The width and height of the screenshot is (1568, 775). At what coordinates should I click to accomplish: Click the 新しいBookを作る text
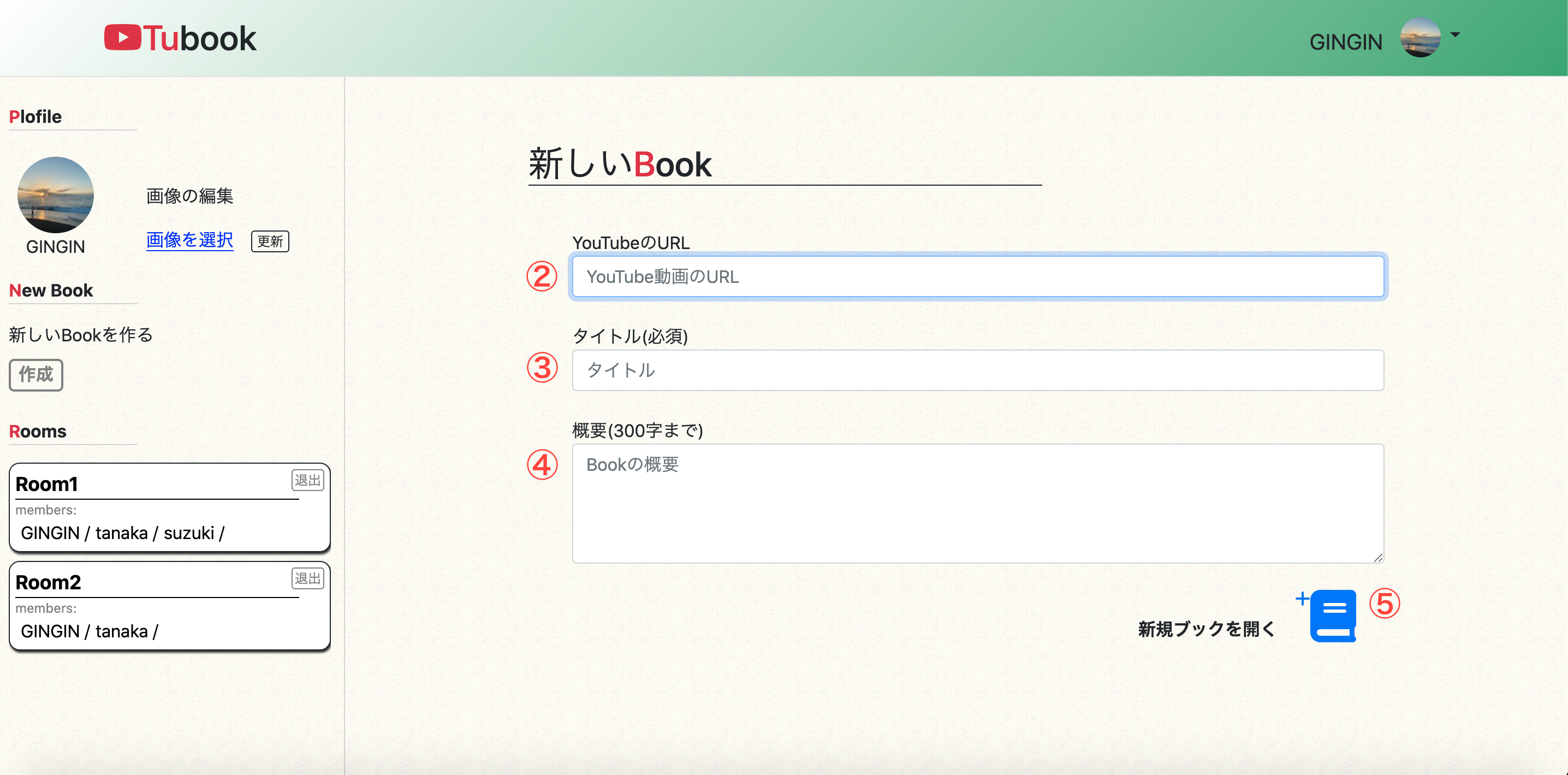coord(80,334)
